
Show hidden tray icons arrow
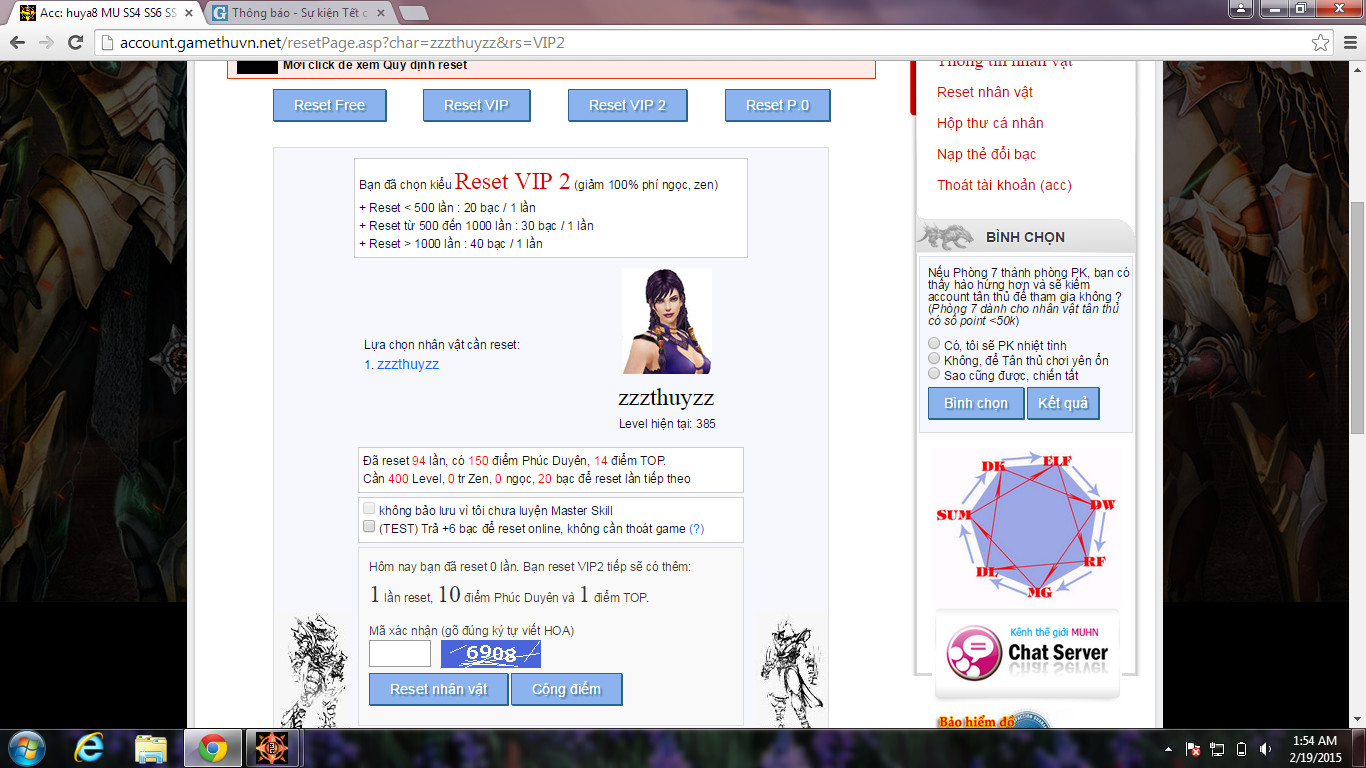pyautogui.click(x=1168, y=749)
